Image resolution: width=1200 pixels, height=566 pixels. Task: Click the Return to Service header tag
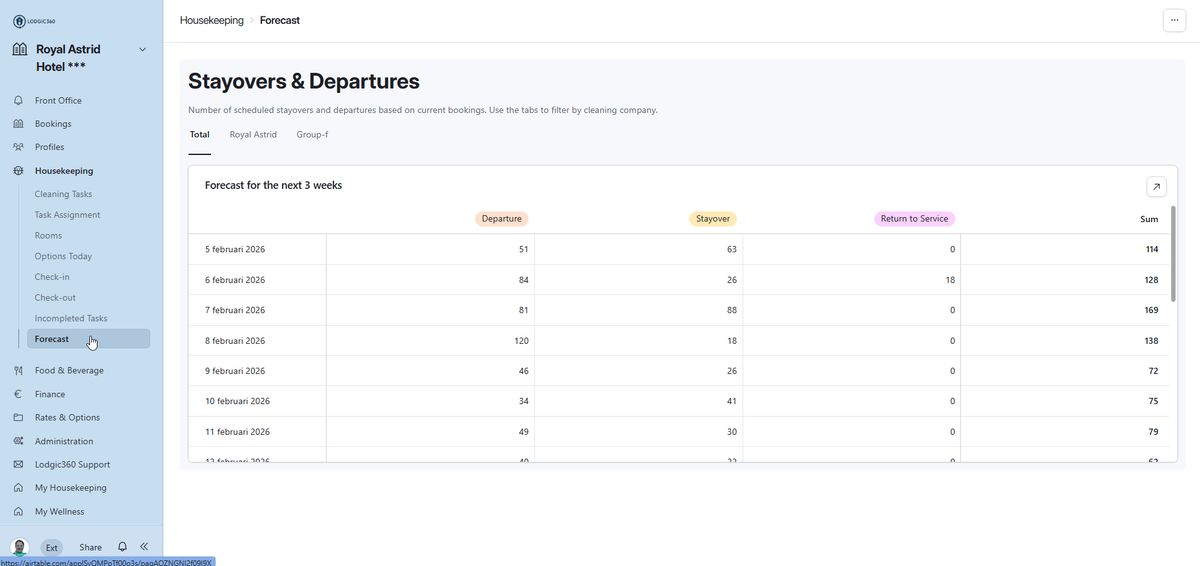[x=914, y=218]
